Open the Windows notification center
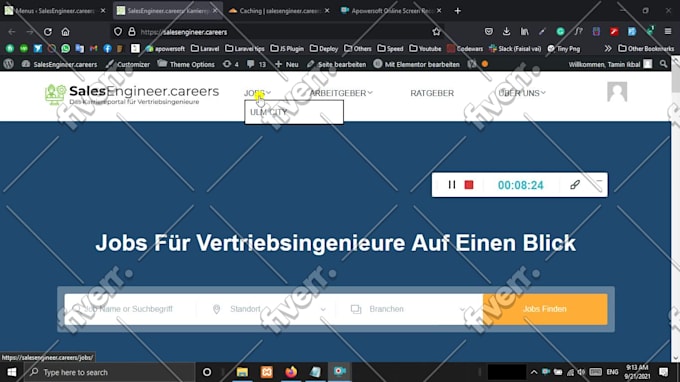 click(664, 372)
